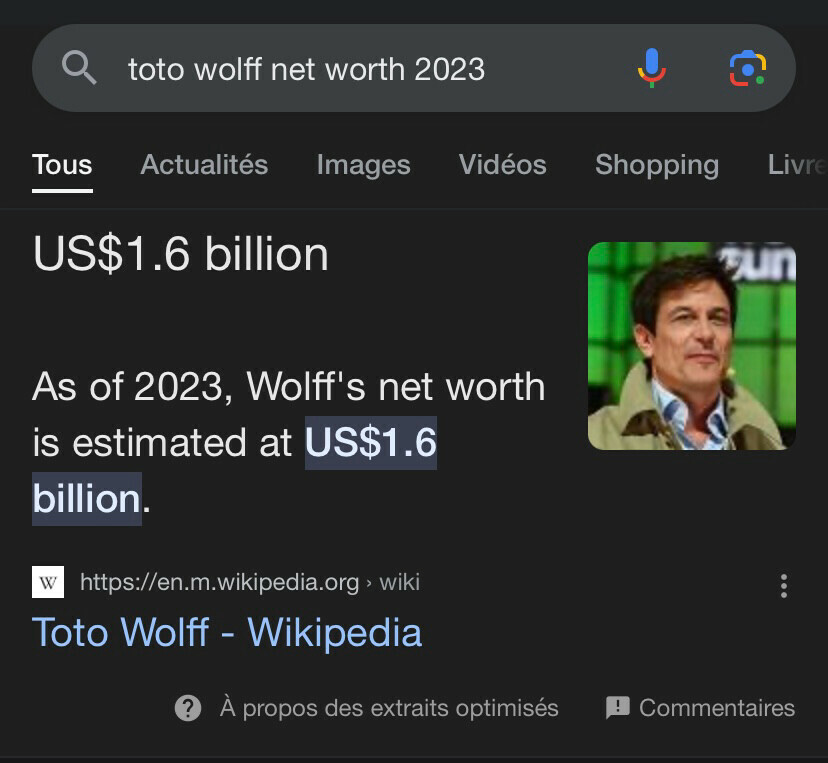Click the question mark help icon
Viewport: 828px width, 763px height.
point(188,708)
